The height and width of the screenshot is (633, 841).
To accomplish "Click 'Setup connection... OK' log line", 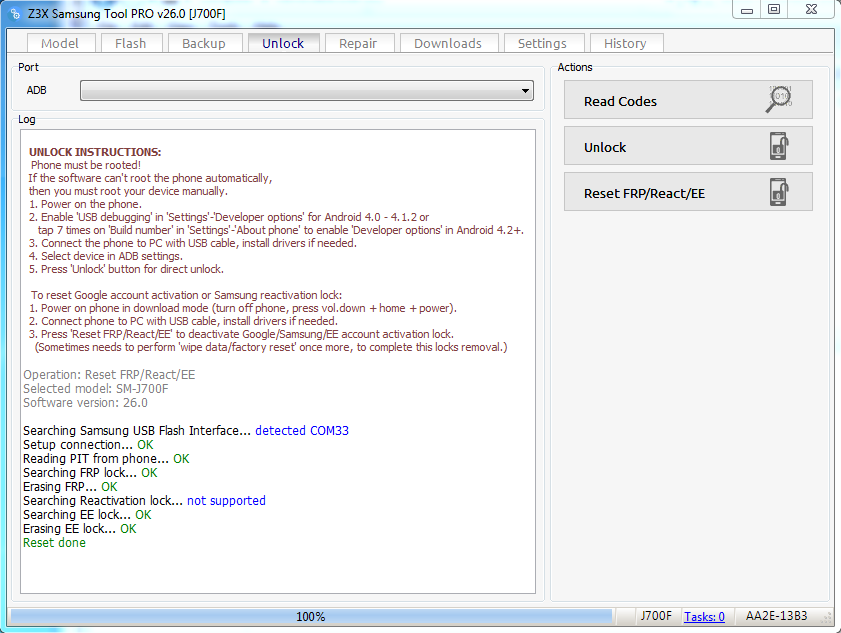I will [x=88, y=445].
